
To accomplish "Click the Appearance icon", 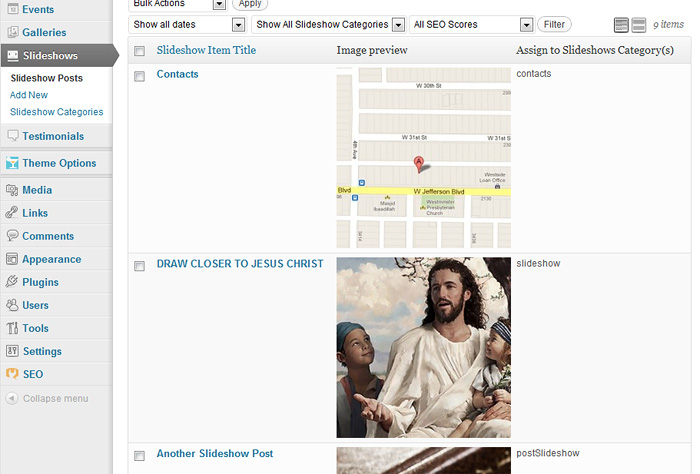I will coord(12,258).
